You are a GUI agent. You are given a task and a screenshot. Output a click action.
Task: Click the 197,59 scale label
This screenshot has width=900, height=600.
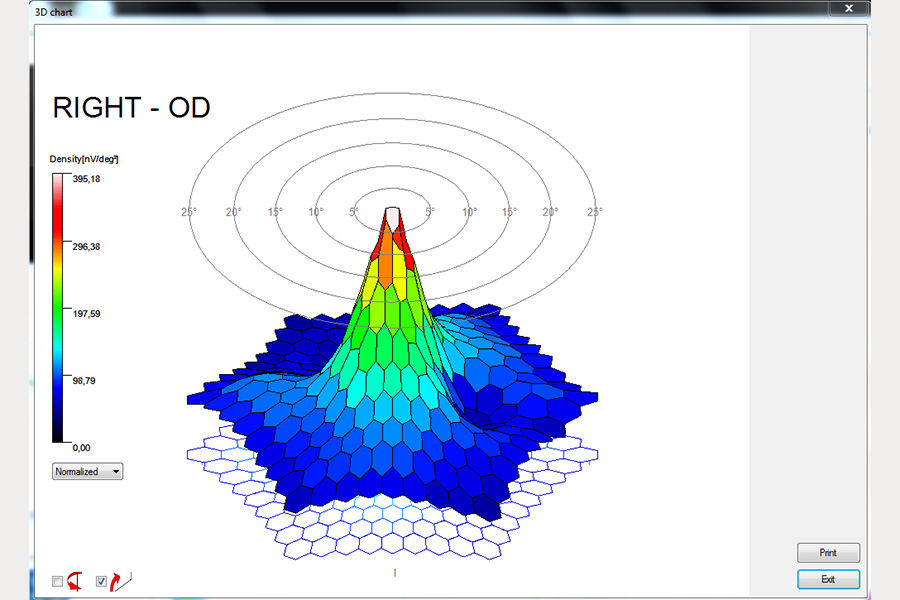click(x=86, y=314)
